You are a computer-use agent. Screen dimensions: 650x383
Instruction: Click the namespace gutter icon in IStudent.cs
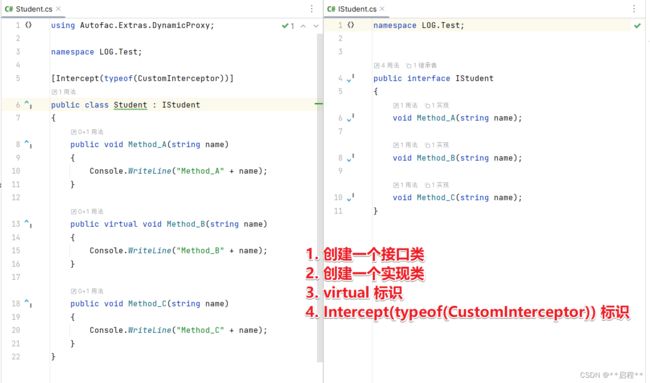click(x=351, y=25)
